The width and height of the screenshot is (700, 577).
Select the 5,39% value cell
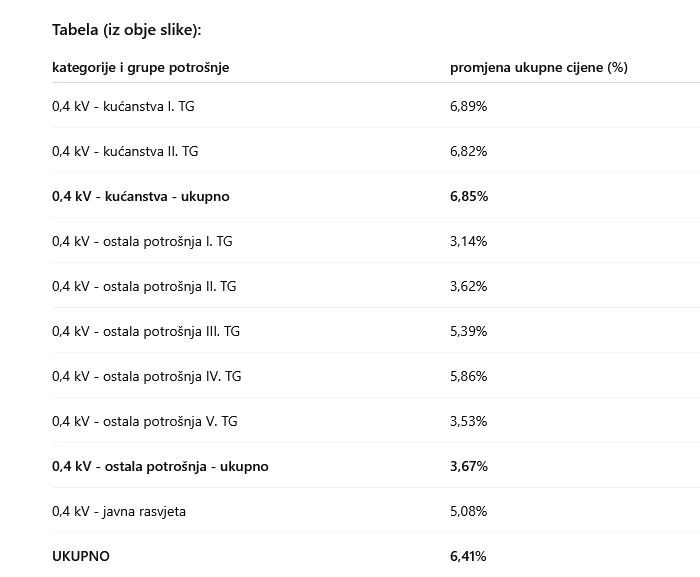[468, 331]
